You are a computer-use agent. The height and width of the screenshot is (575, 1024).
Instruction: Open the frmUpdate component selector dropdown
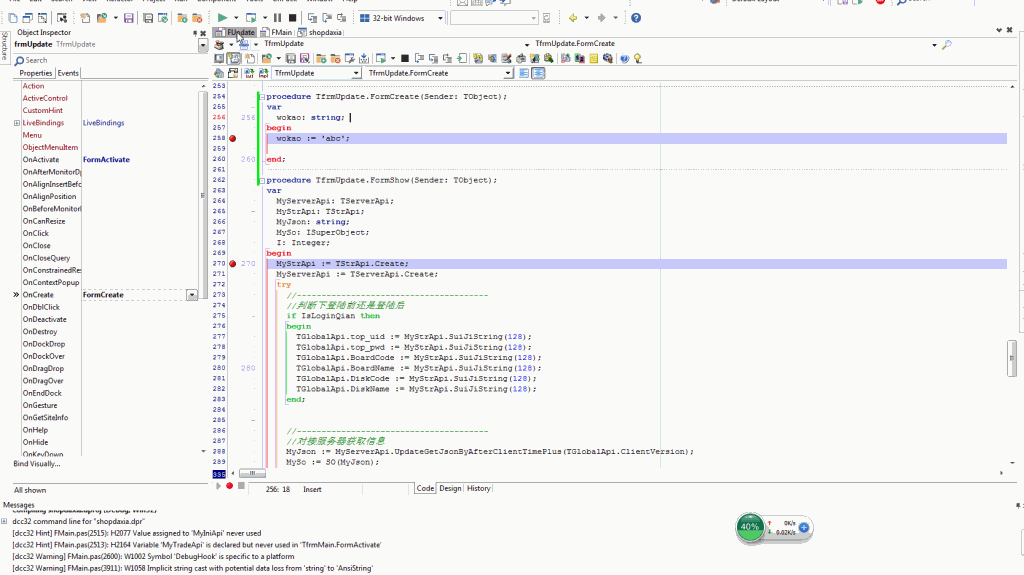pos(203,45)
